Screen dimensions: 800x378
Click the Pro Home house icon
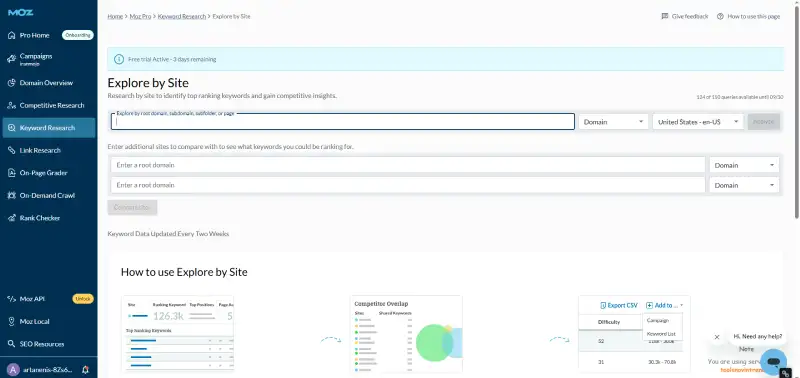(x=12, y=36)
